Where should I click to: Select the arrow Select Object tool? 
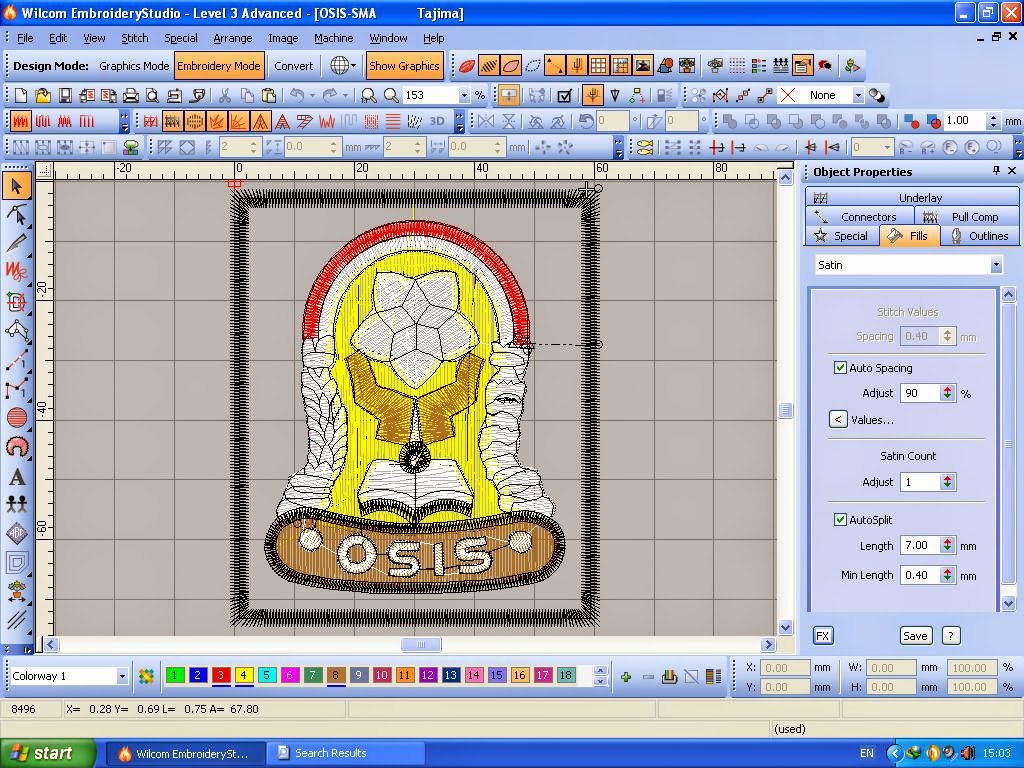click(x=15, y=186)
